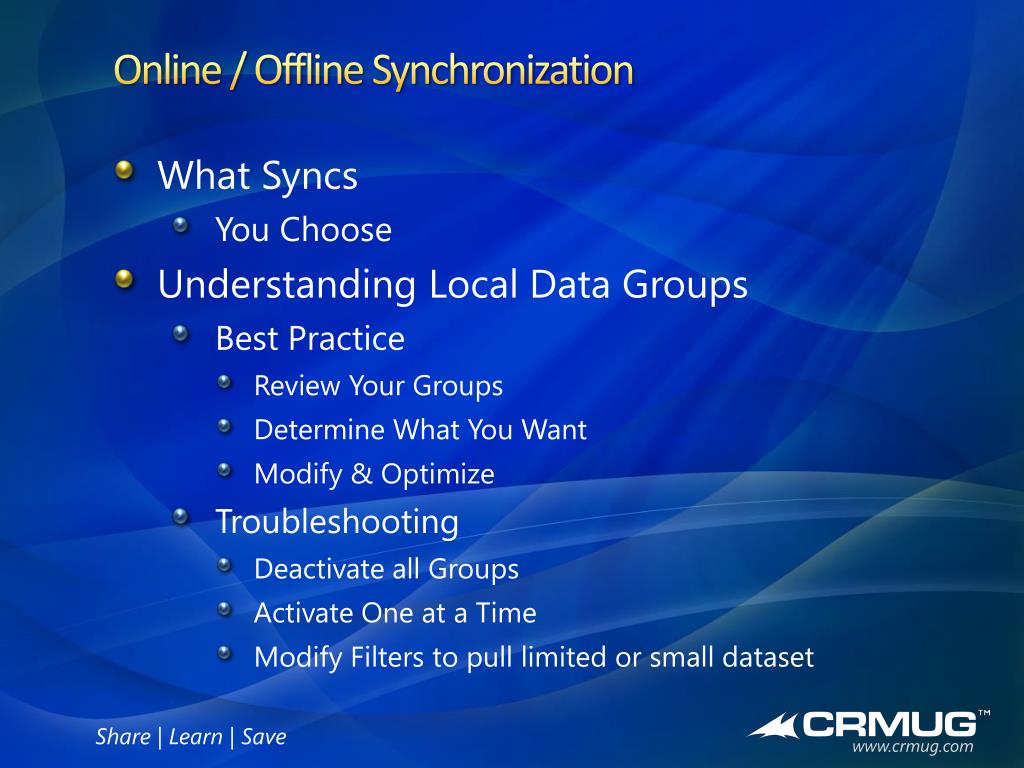Select 'Activate One at a Time' line
The height and width of the screenshot is (768, 1024).
[395, 613]
